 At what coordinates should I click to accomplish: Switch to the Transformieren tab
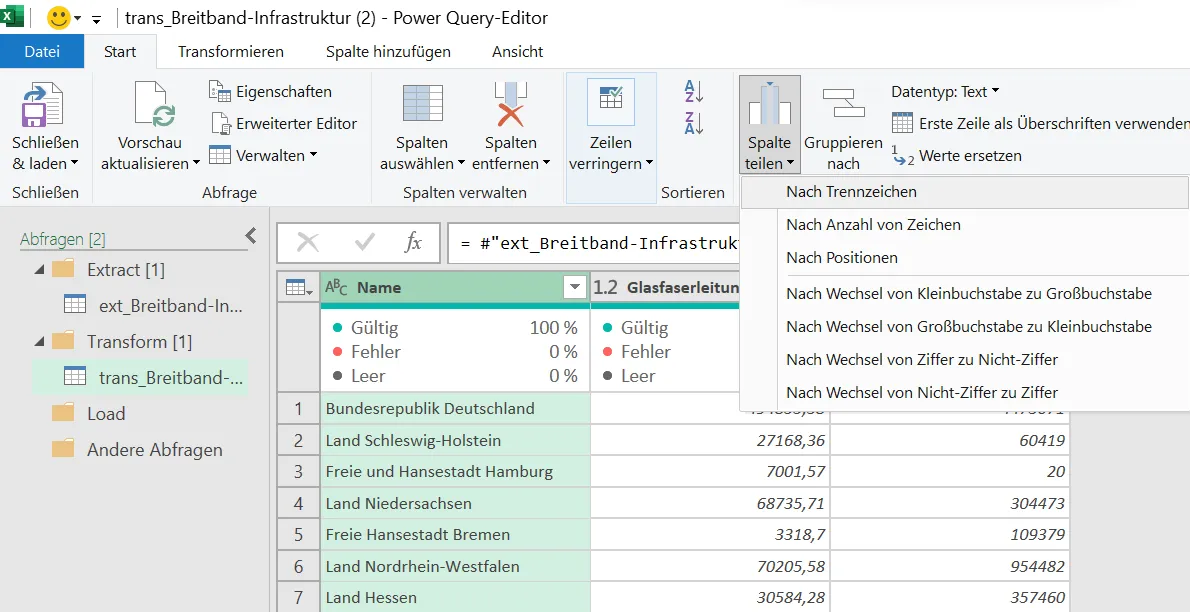(x=231, y=52)
